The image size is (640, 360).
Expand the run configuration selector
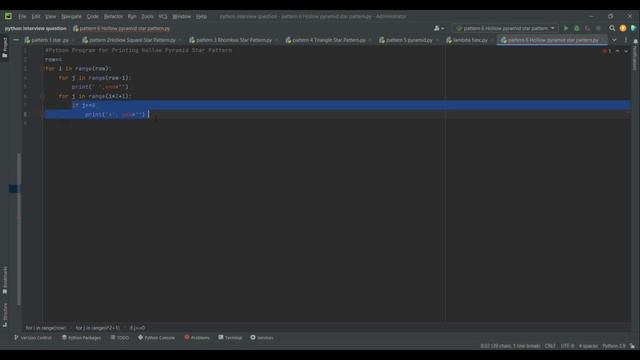pos(505,28)
